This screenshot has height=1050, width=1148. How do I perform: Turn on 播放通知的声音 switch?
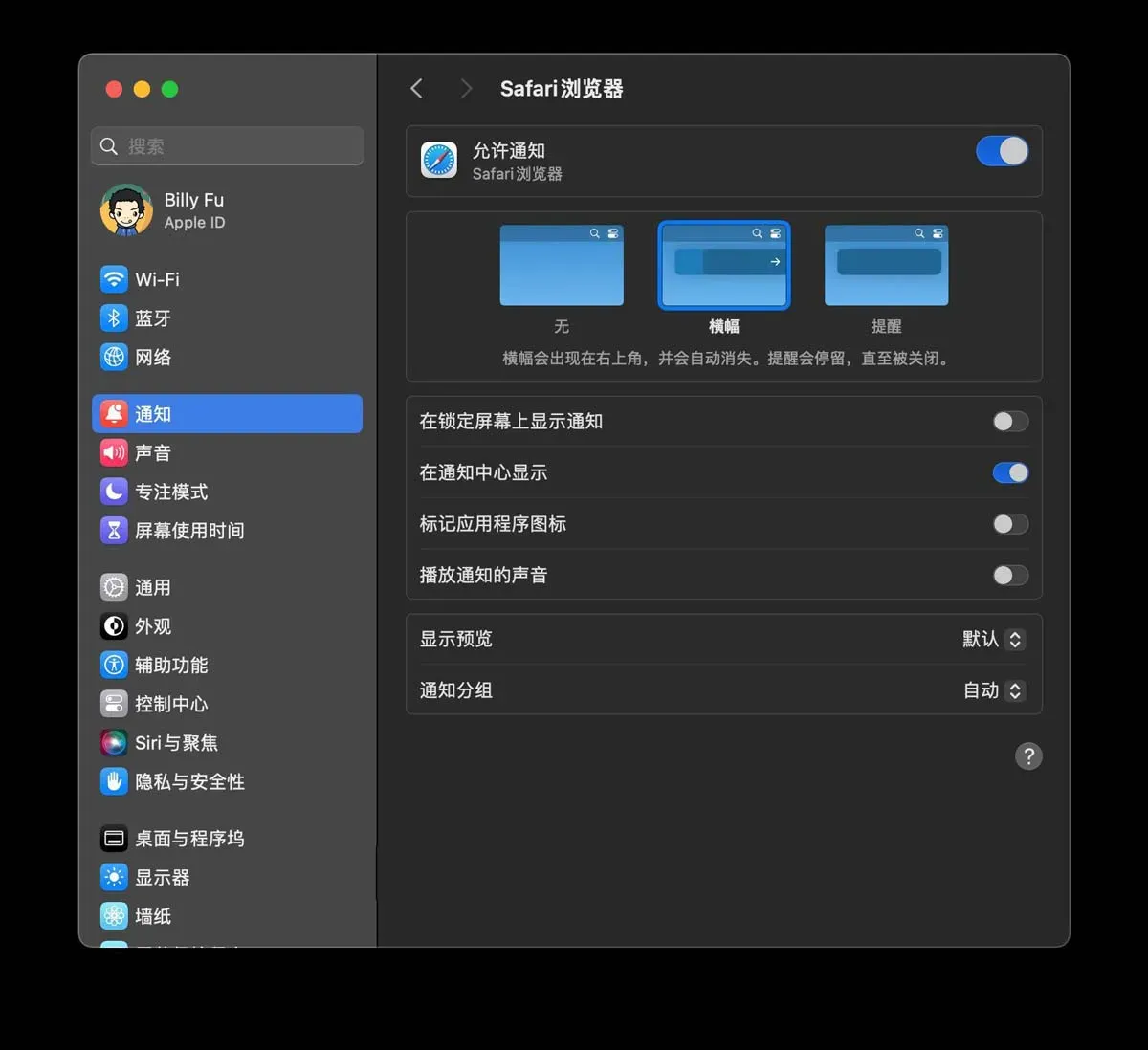click(x=1010, y=575)
